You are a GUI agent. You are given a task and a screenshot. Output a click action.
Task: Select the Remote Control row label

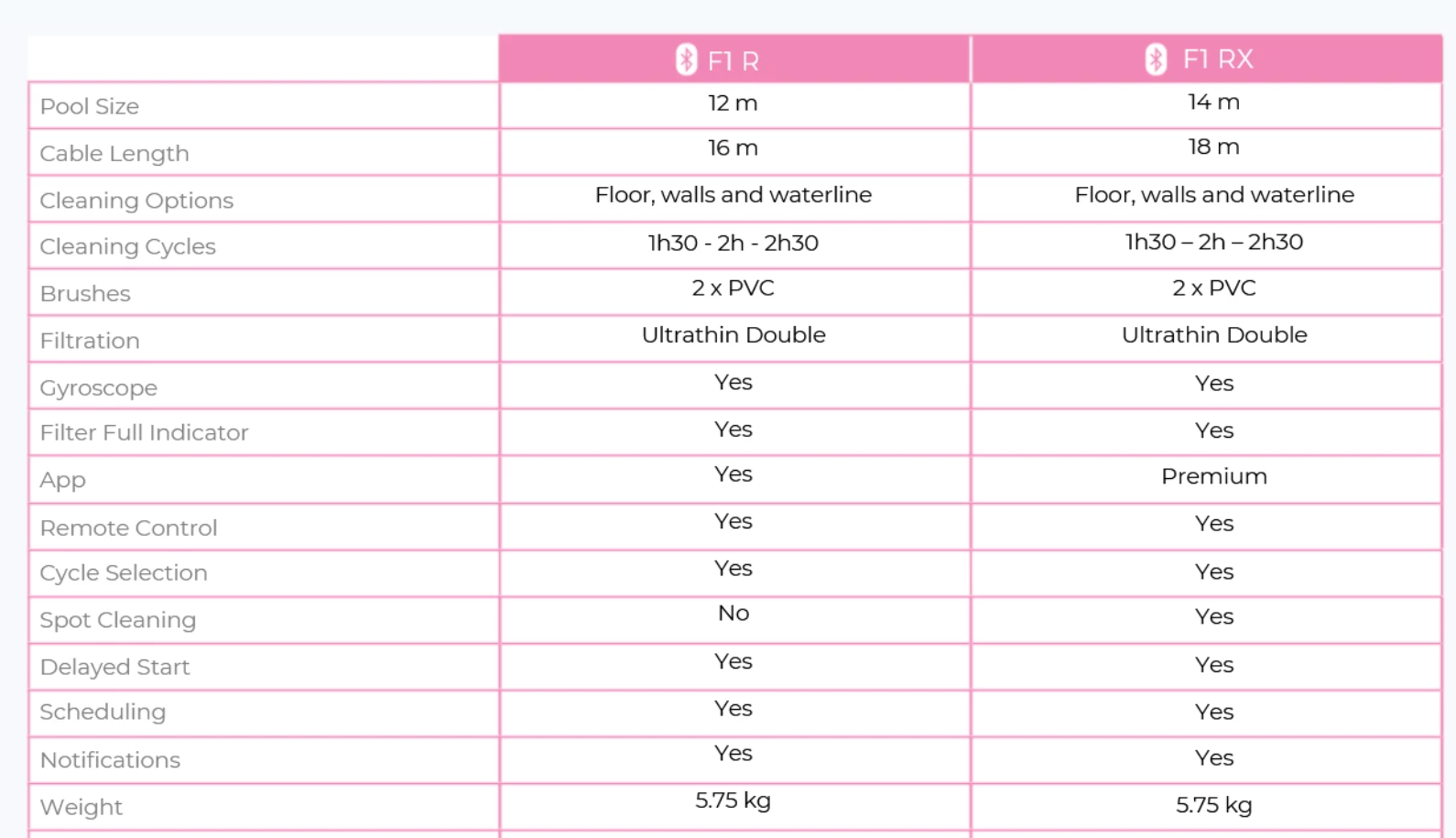tap(128, 528)
